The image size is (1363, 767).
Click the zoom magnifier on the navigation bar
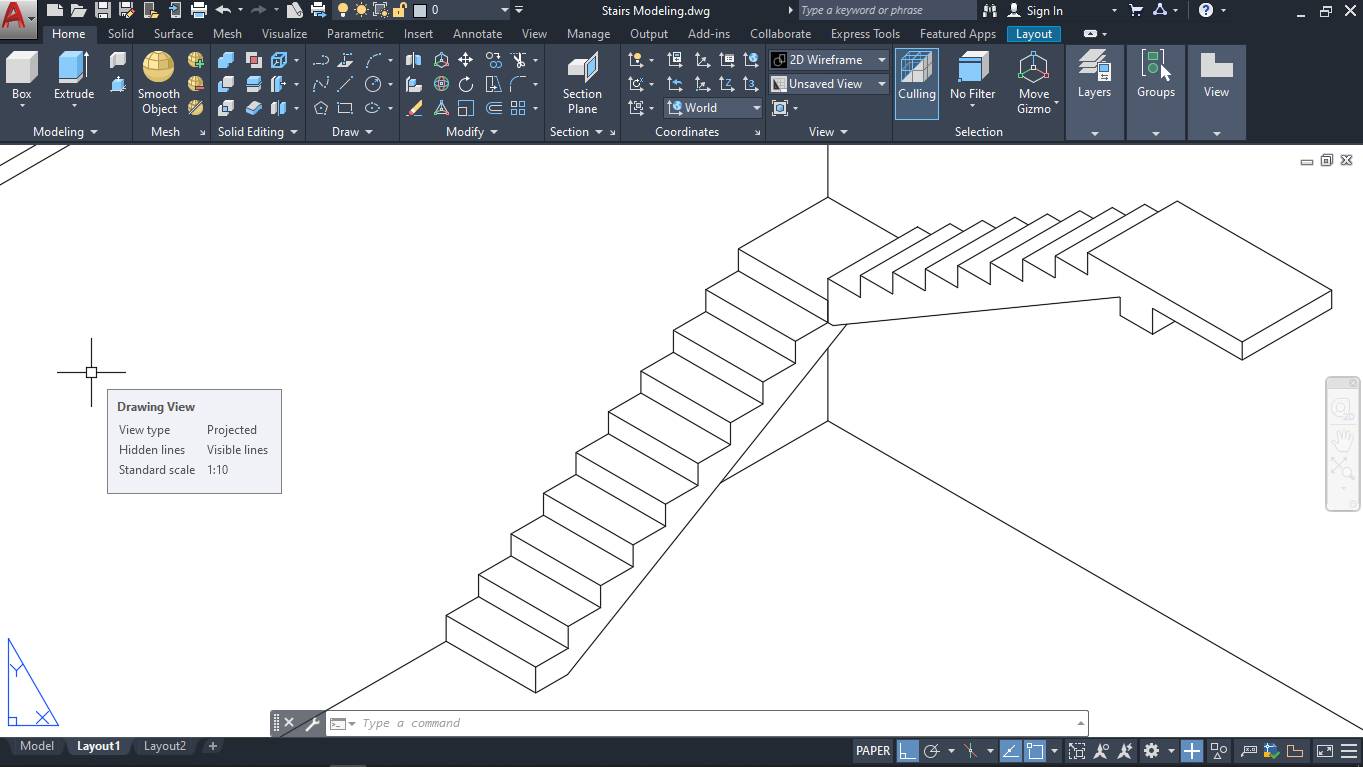point(1342,470)
